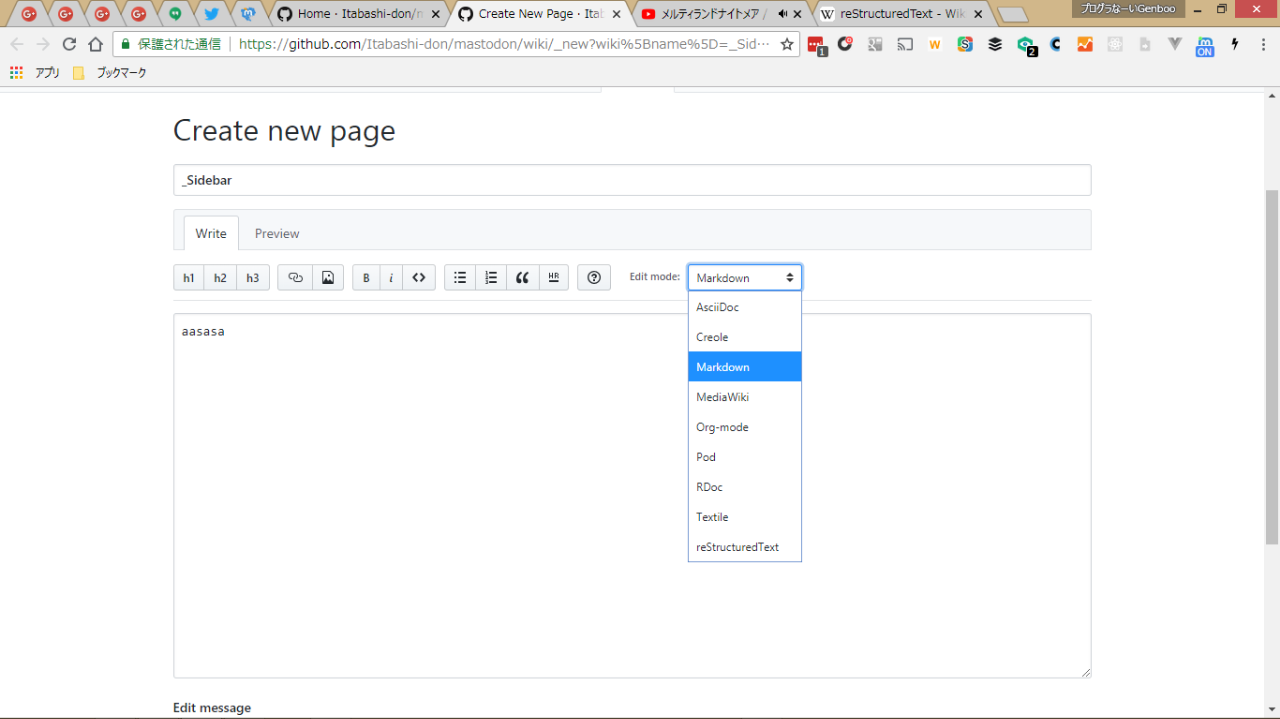Open the formatting help icon
This screenshot has height=719, width=1280.
[594, 278]
